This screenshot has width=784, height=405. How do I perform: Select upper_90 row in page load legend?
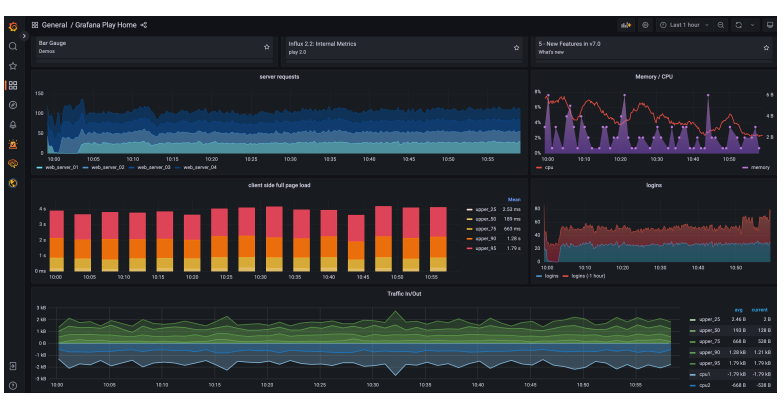point(494,238)
